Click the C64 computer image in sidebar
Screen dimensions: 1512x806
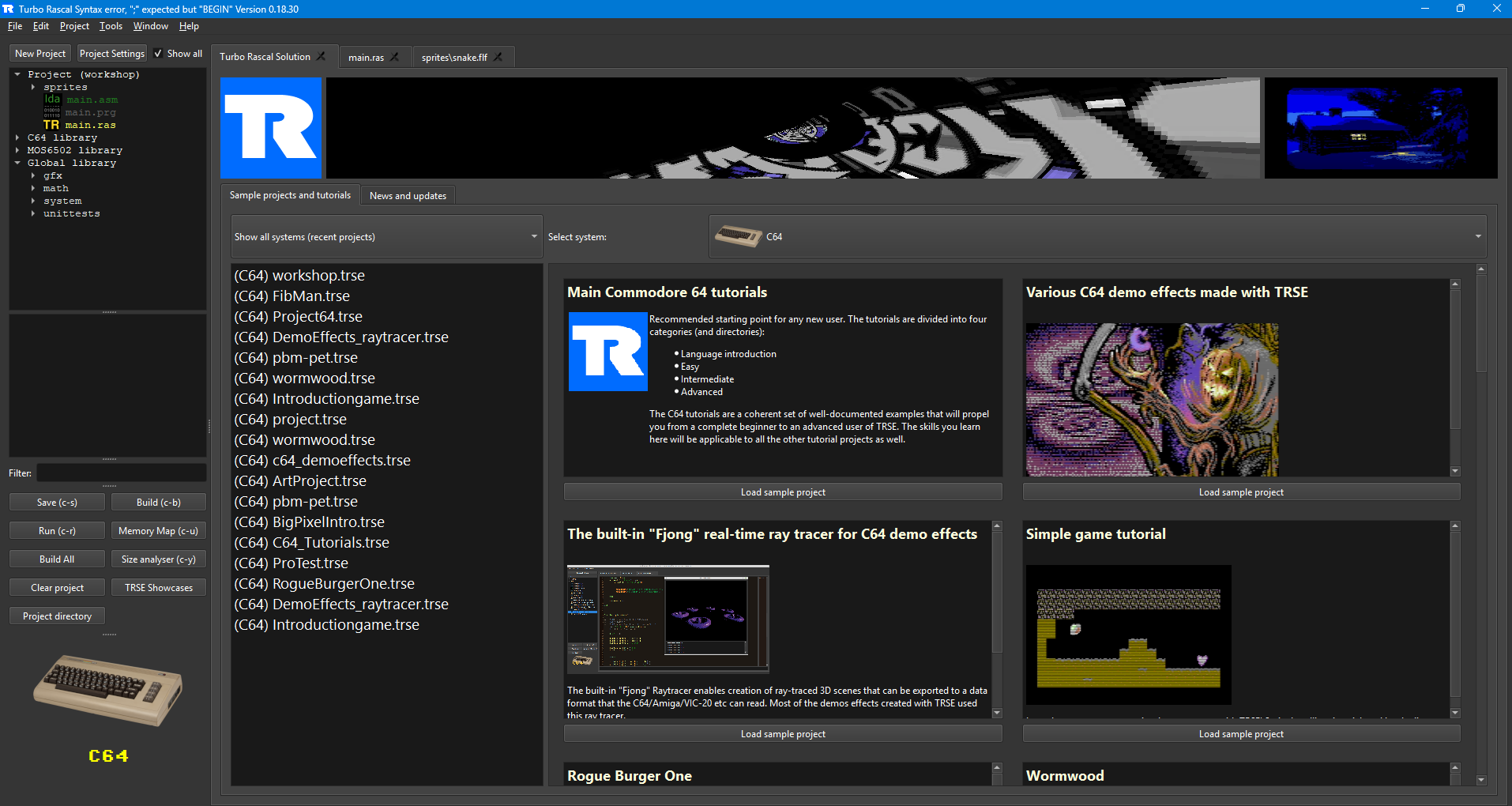pyautogui.click(x=108, y=689)
